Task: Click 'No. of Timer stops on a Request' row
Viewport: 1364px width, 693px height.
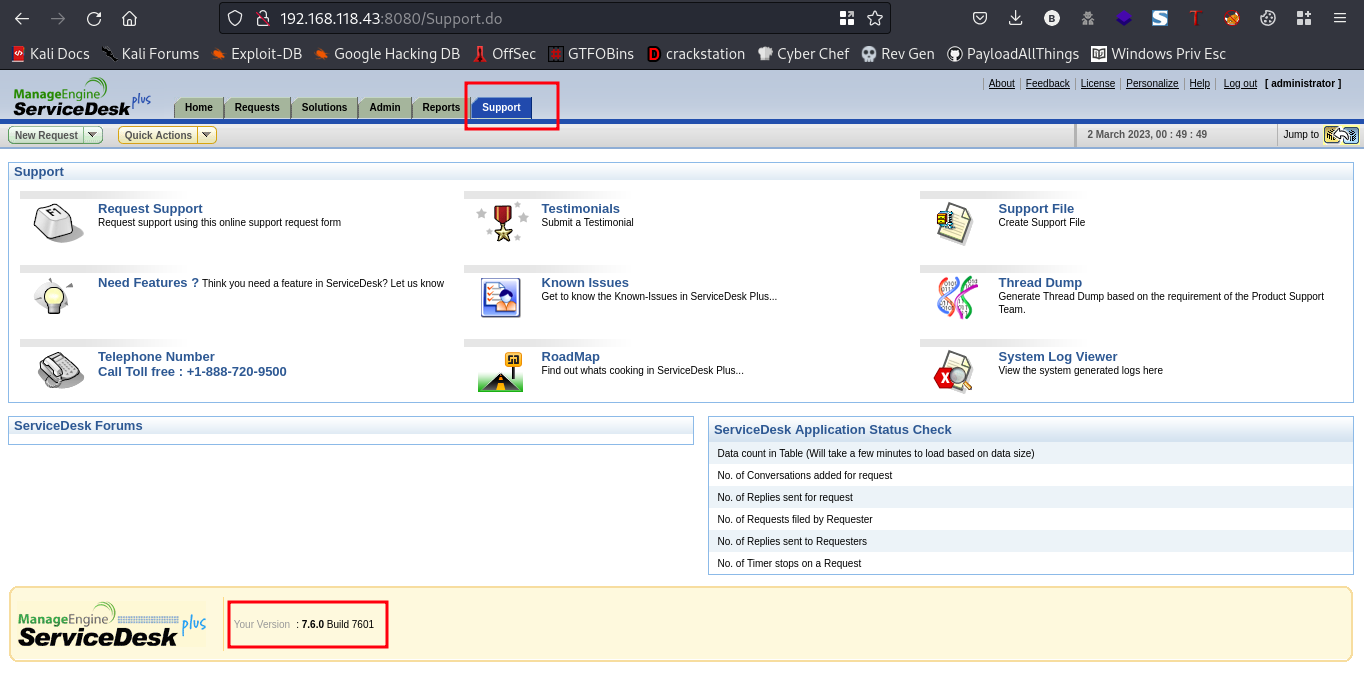Action: (1030, 563)
